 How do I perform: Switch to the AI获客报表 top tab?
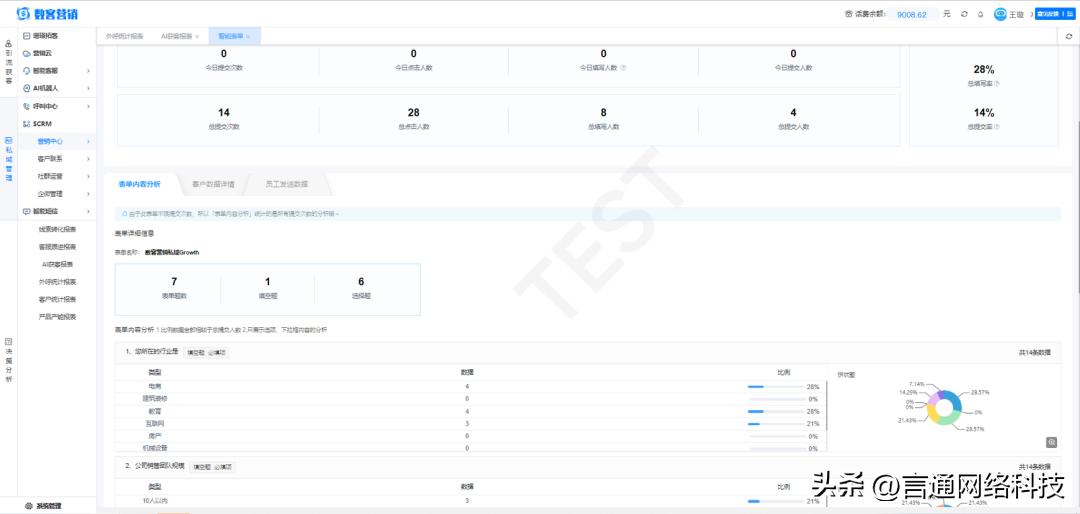point(176,36)
